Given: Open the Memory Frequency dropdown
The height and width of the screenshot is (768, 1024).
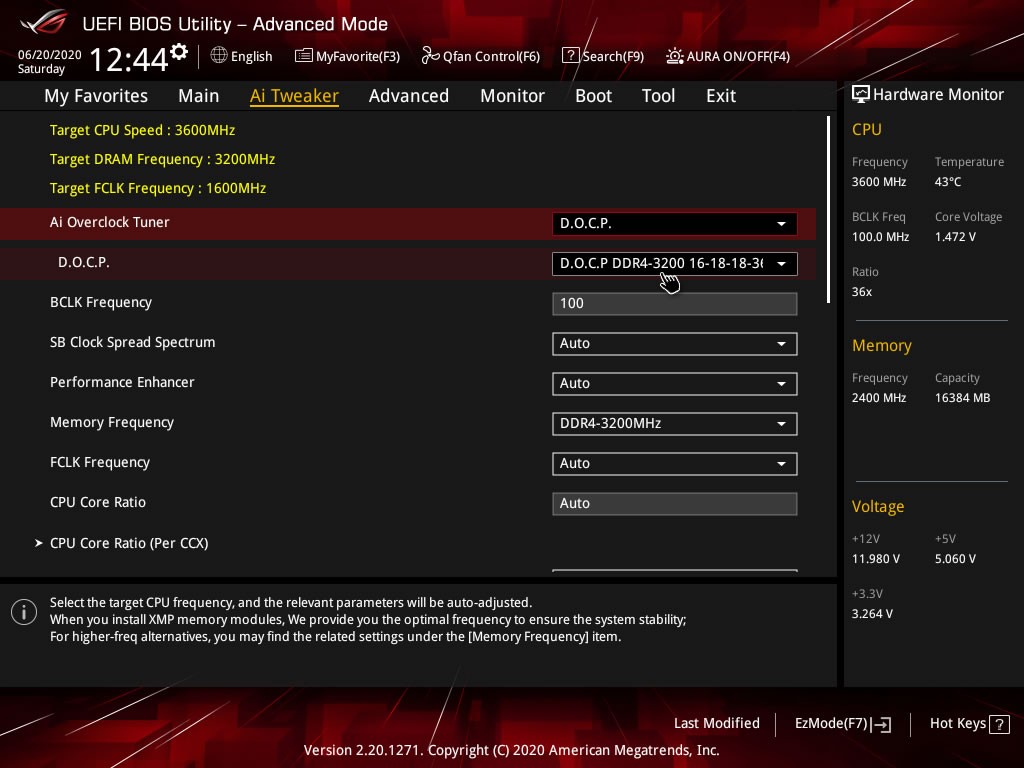Looking at the screenshot, I should (674, 424).
